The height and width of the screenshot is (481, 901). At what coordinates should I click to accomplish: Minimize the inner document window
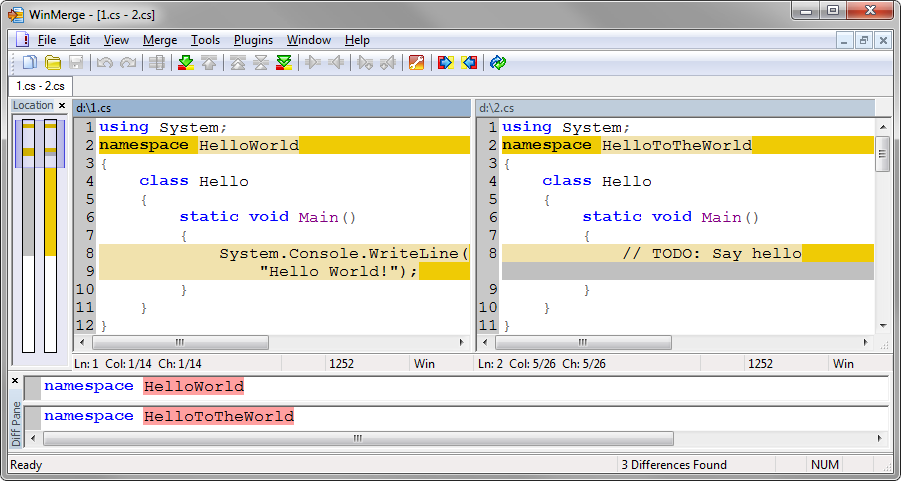[844, 40]
